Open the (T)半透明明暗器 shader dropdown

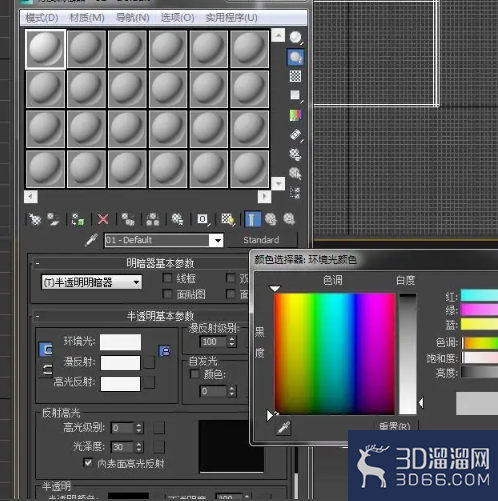click(x=92, y=282)
